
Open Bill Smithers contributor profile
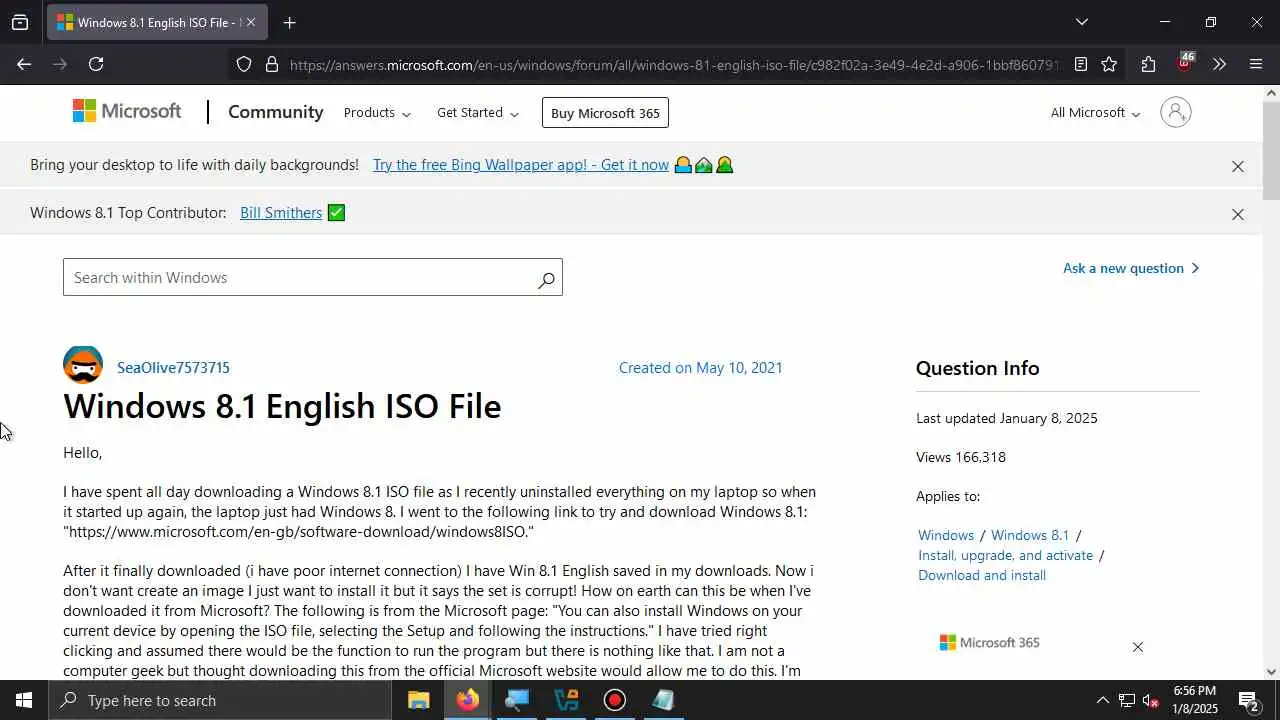281,213
